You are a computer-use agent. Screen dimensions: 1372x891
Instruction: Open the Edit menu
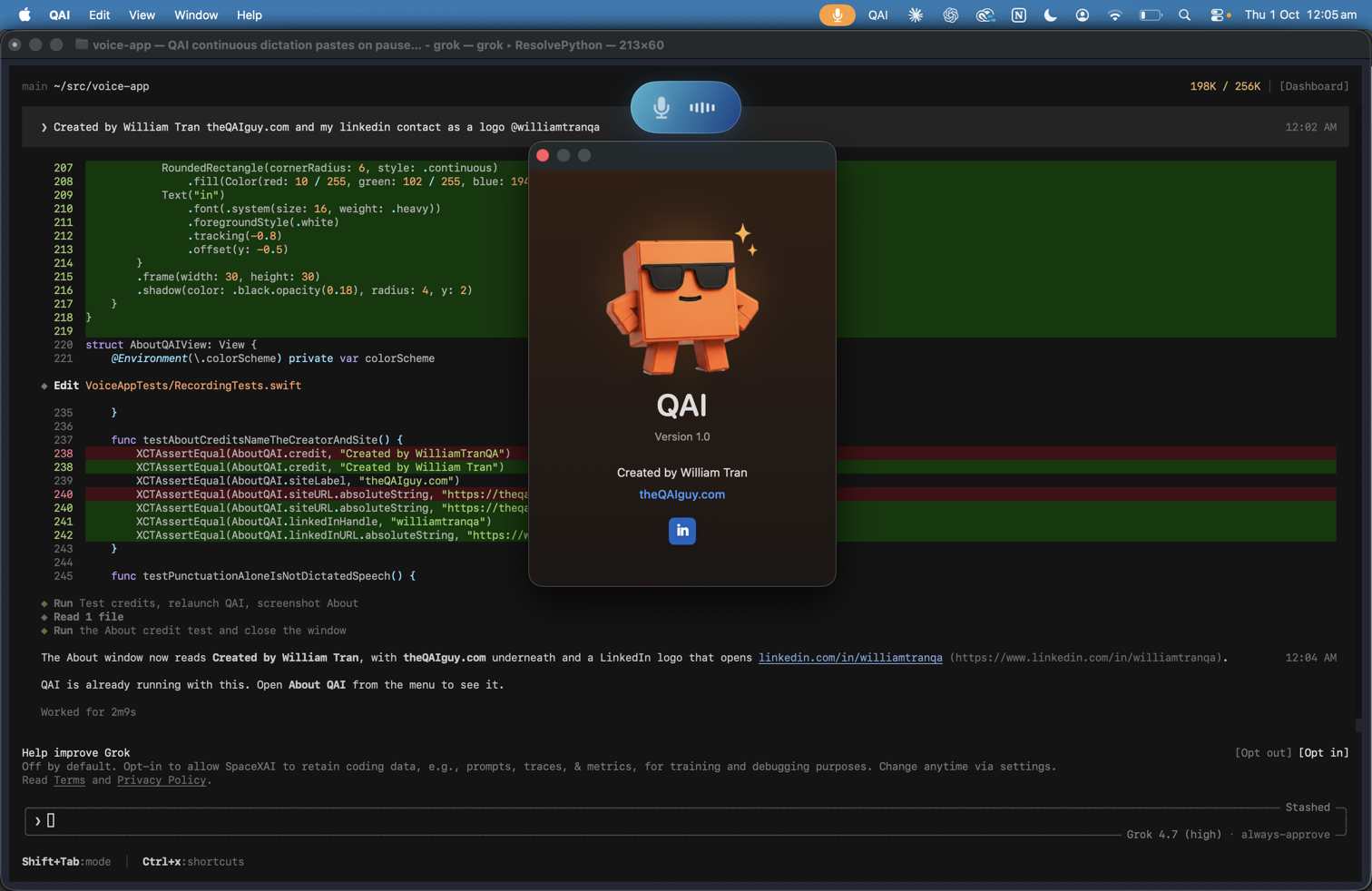(x=99, y=15)
